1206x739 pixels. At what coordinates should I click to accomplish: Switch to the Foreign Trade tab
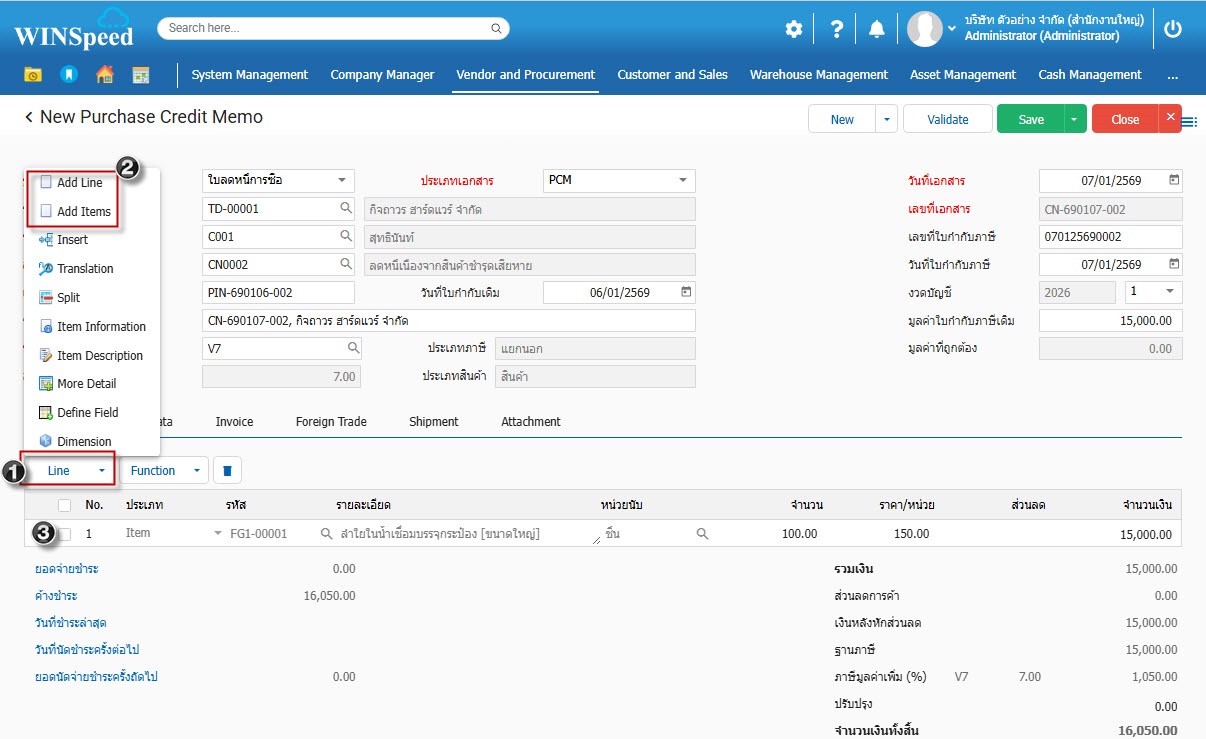tap(331, 422)
